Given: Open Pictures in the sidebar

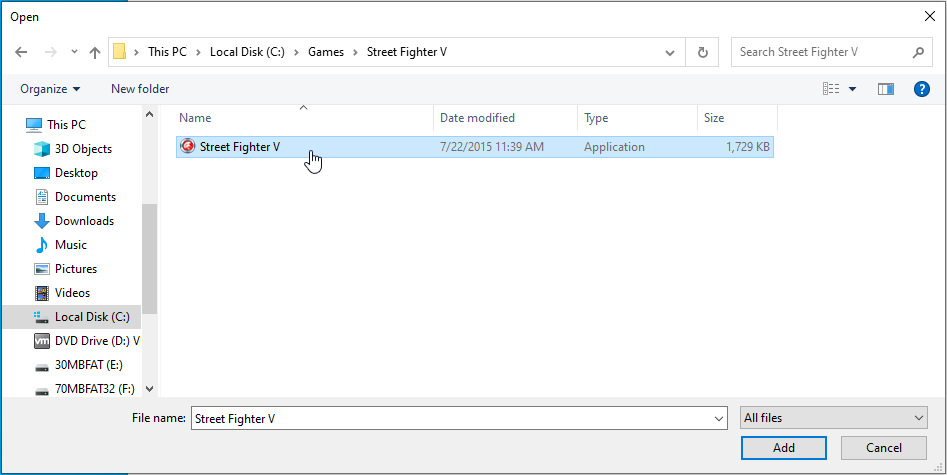Looking at the screenshot, I should click(x=75, y=269).
